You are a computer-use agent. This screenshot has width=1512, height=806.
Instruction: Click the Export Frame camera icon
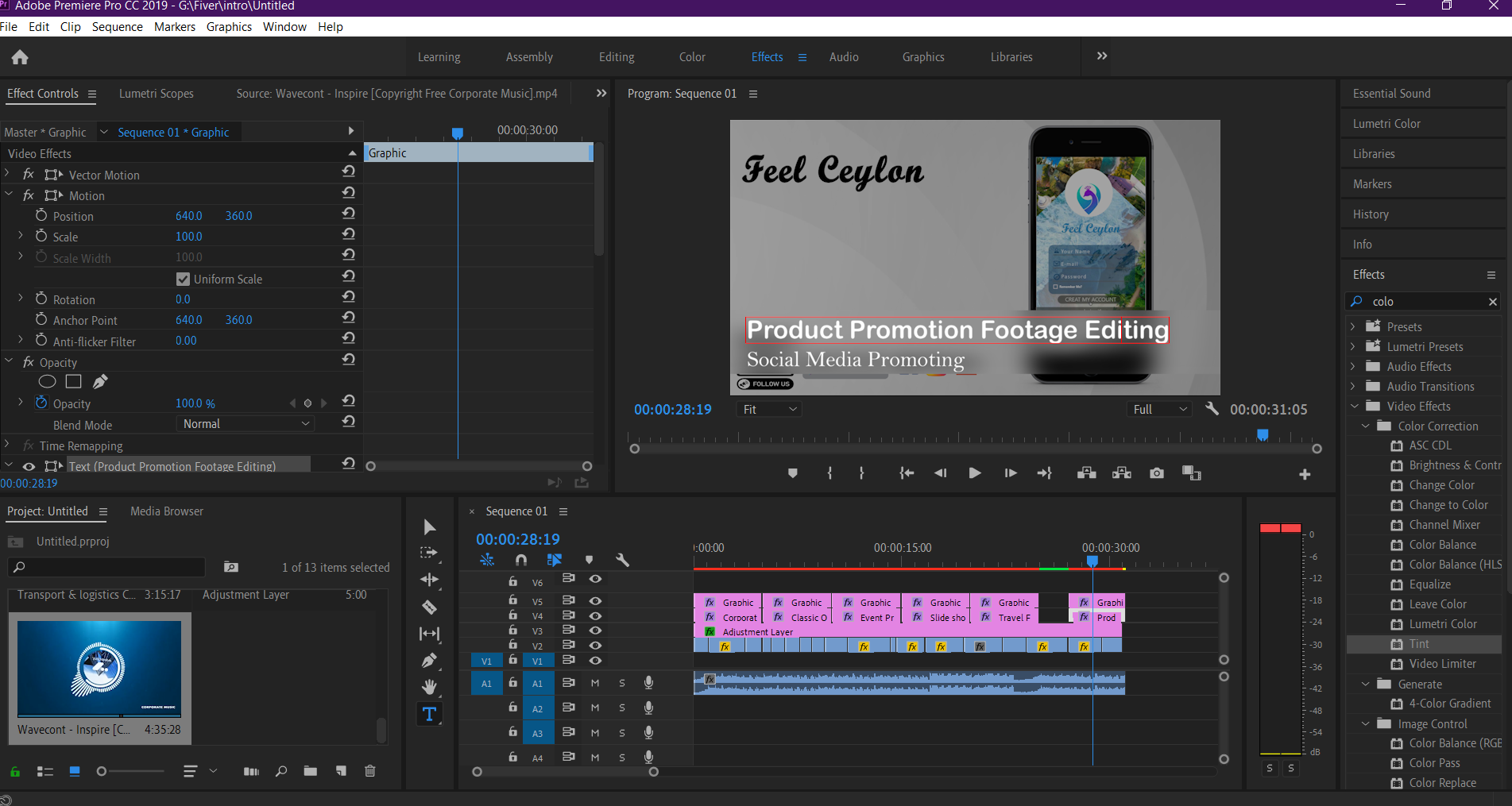pos(1156,472)
